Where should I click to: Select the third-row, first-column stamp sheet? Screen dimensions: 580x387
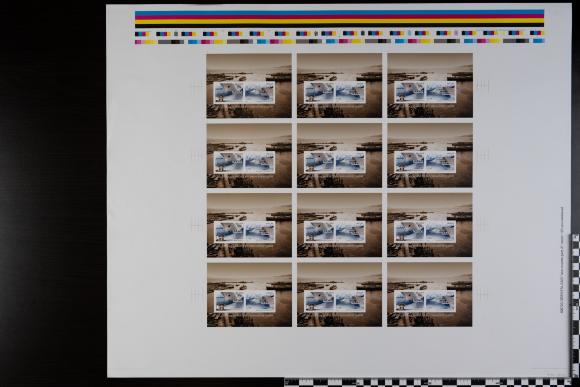[x=249, y=225]
